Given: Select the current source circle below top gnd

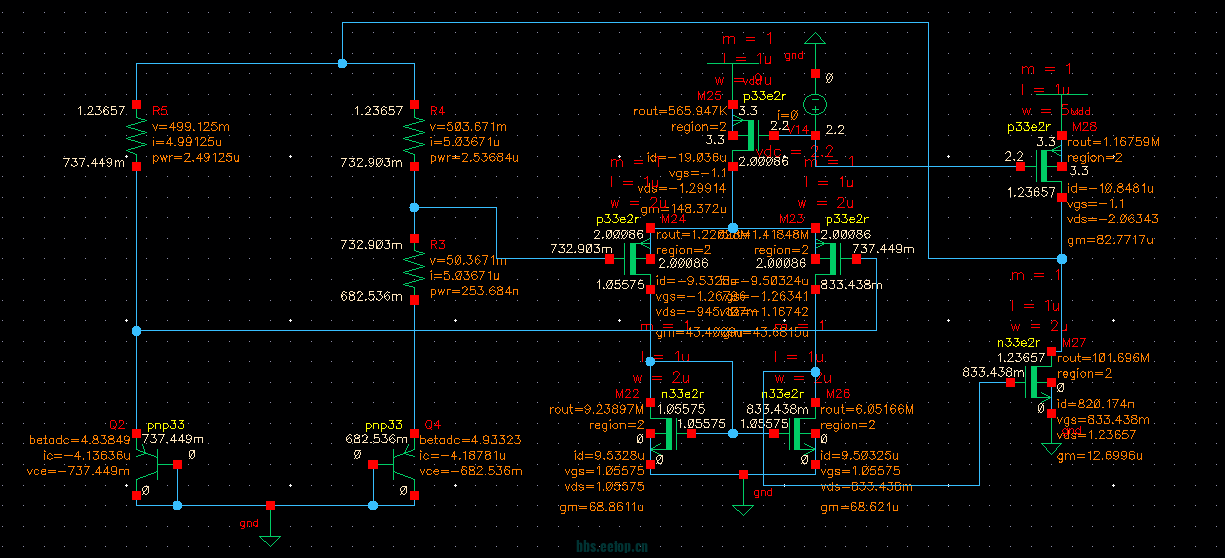Looking at the screenshot, I should [816, 104].
